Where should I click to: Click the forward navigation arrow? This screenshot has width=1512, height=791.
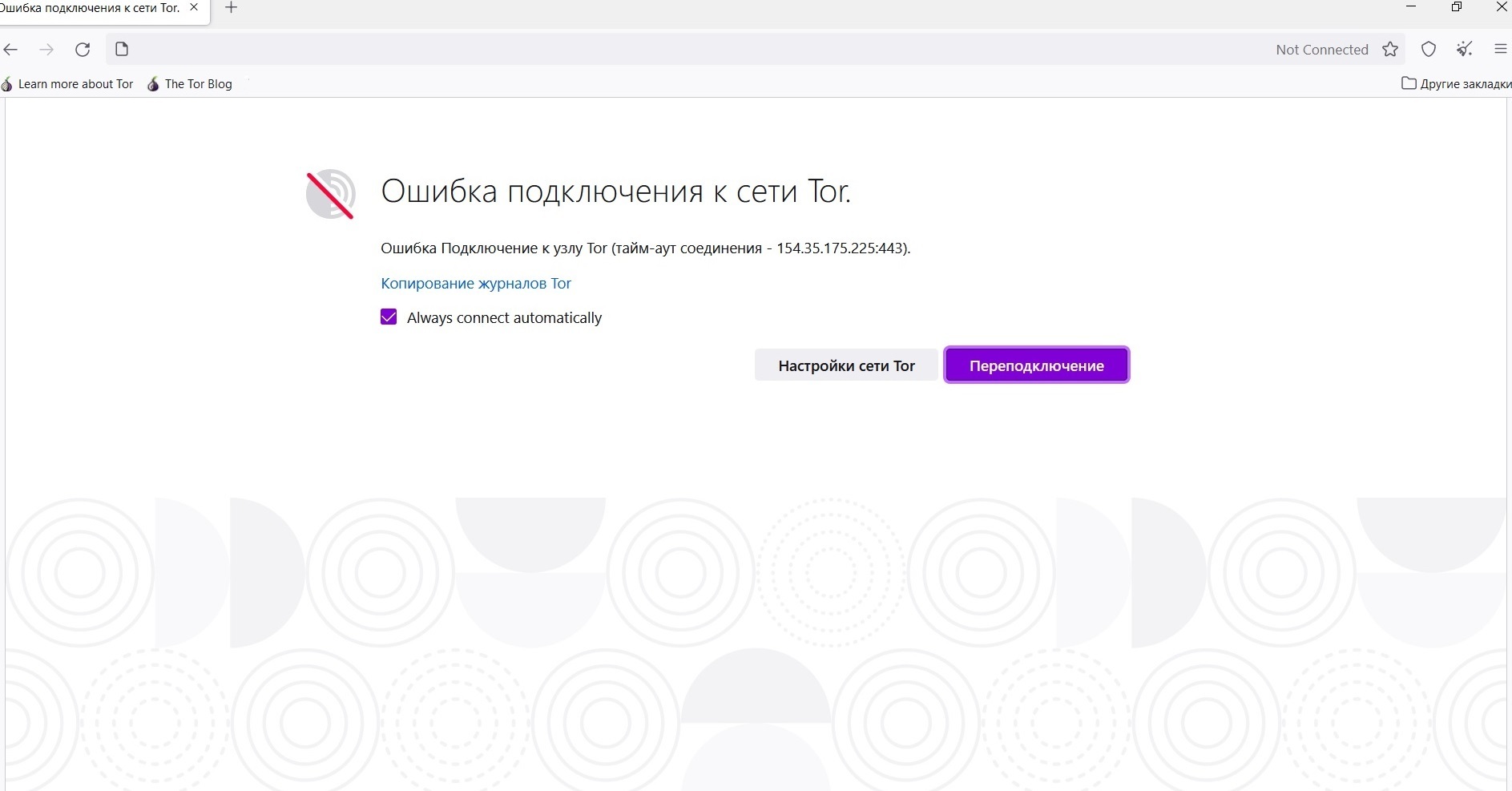pos(46,49)
